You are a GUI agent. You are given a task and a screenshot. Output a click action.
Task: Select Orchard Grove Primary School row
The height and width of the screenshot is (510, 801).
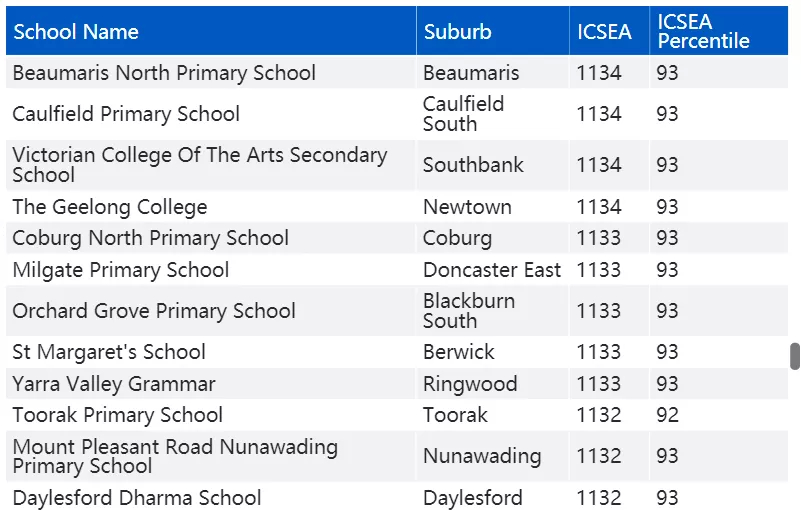(397, 311)
